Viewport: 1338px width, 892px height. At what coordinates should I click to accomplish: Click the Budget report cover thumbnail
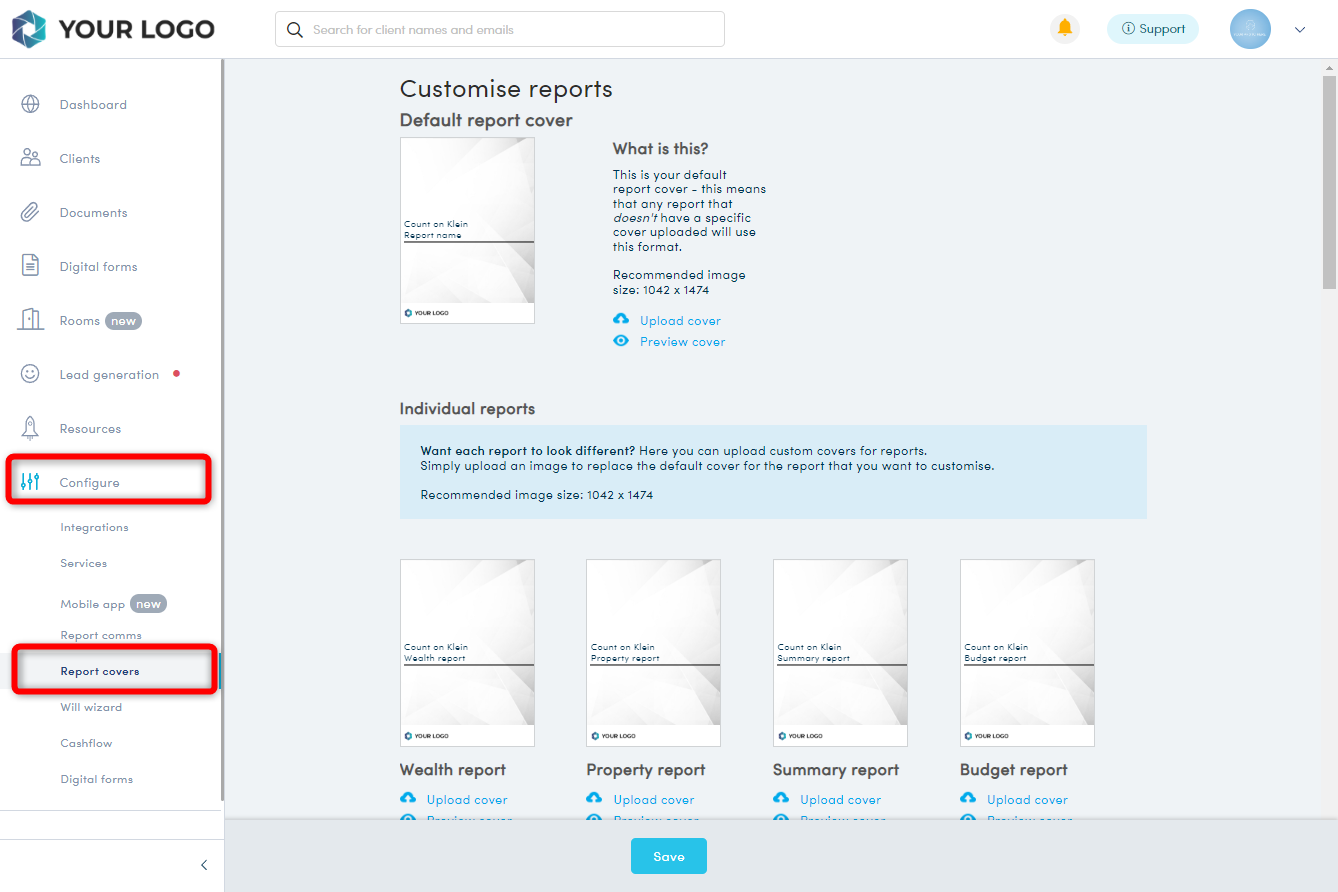coord(1027,653)
